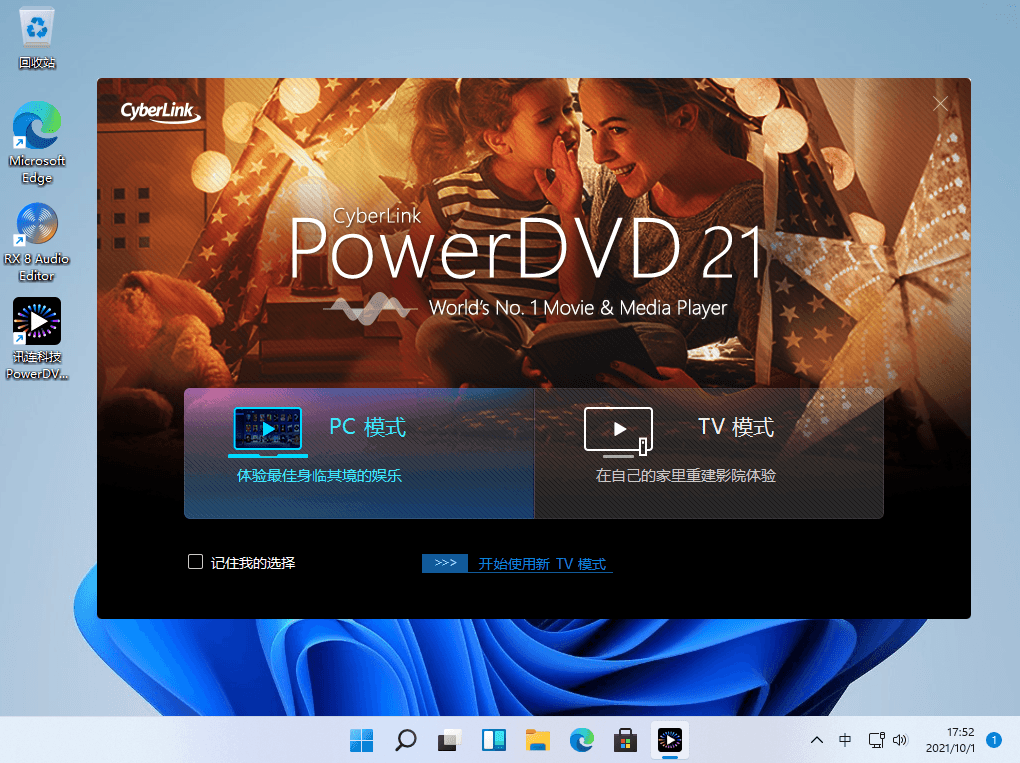Click the >>> arrow button

click(x=445, y=563)
